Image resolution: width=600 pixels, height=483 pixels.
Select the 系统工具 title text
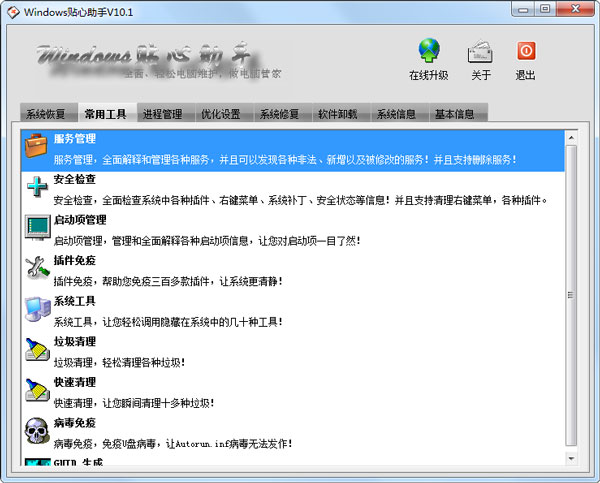75,301
